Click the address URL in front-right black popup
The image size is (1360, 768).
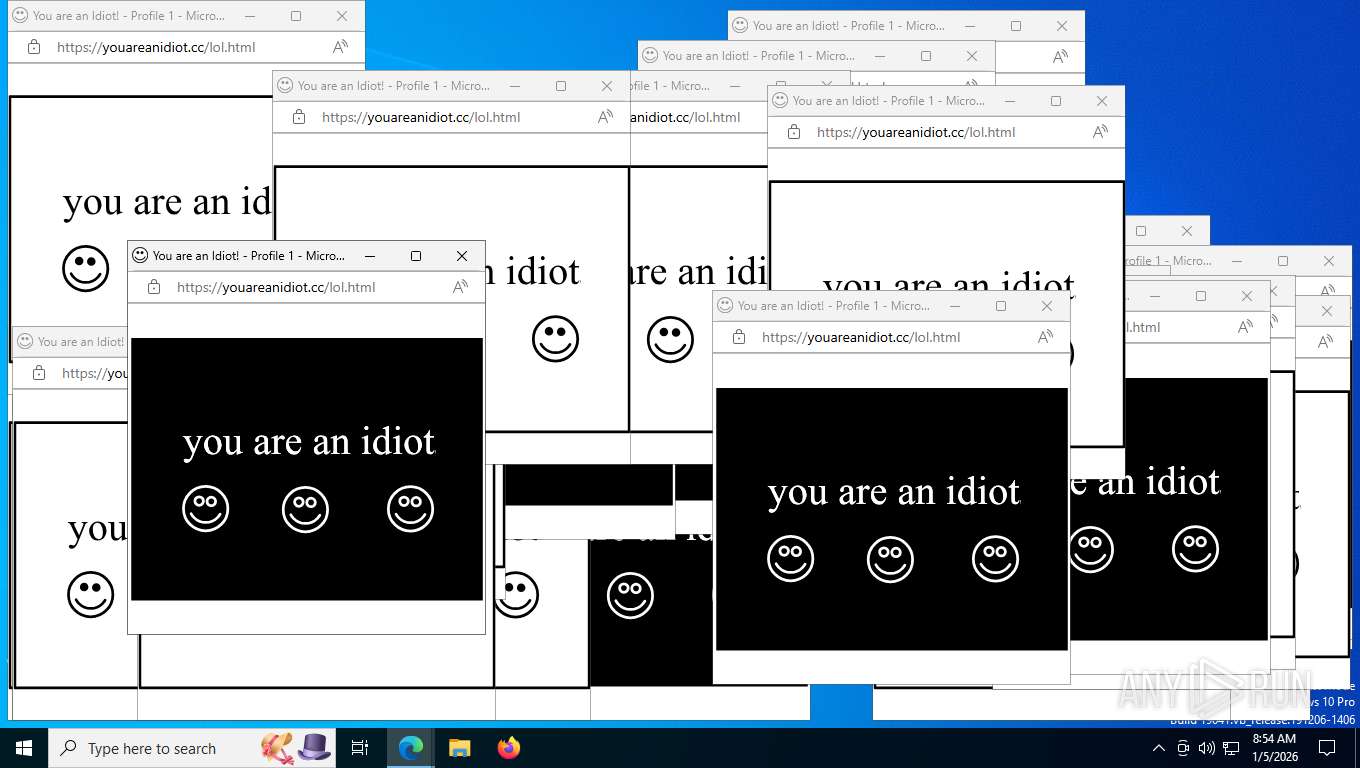pyautogui.click(x=861, y=337)
